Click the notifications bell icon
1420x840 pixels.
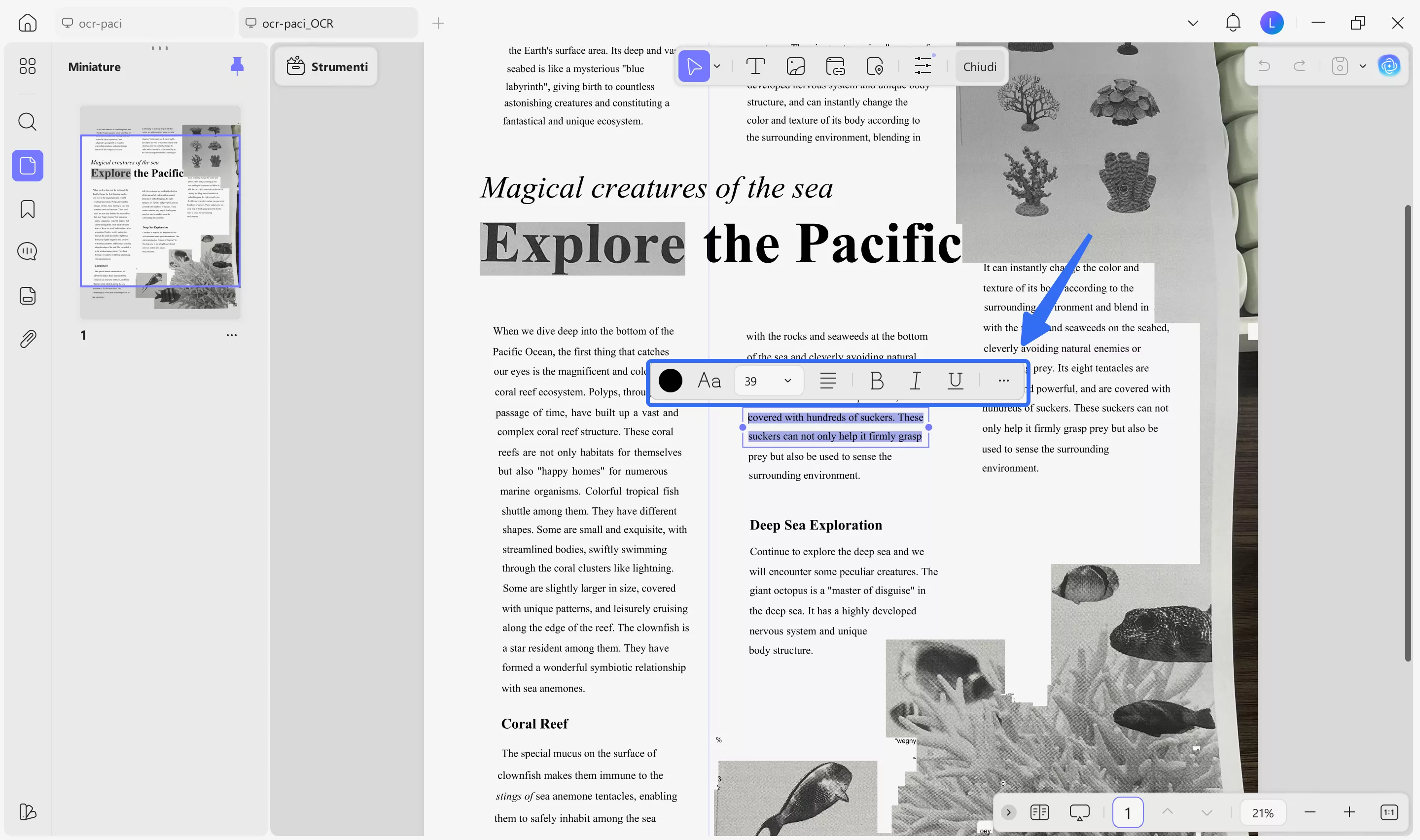[1232, 23]
